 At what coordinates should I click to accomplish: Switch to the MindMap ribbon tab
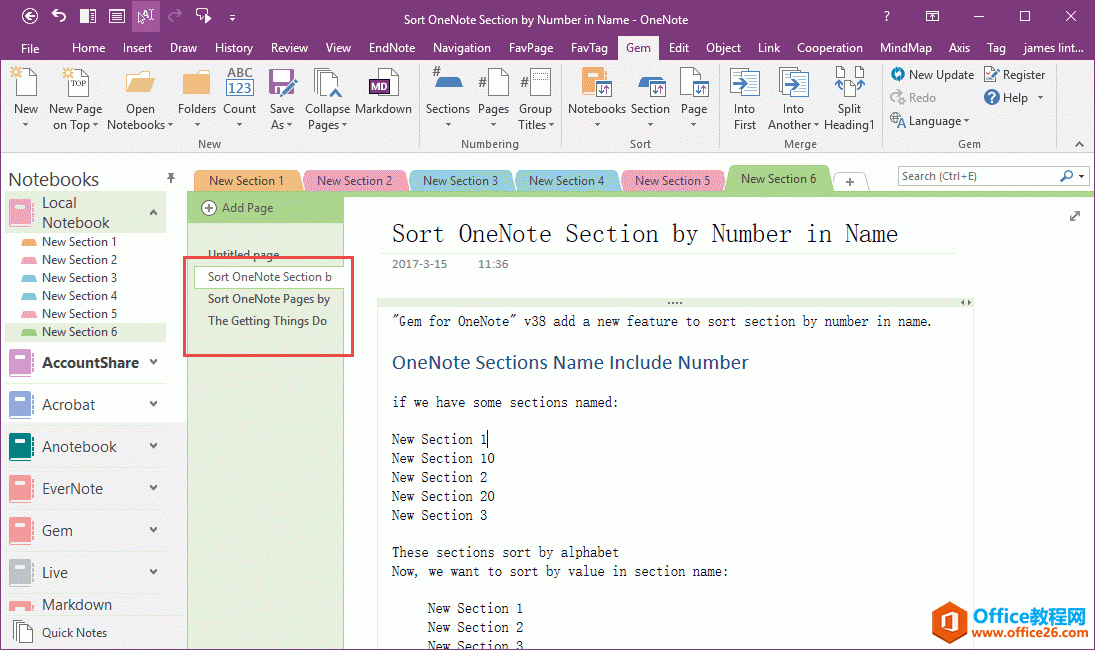click(x=906, y=47)
